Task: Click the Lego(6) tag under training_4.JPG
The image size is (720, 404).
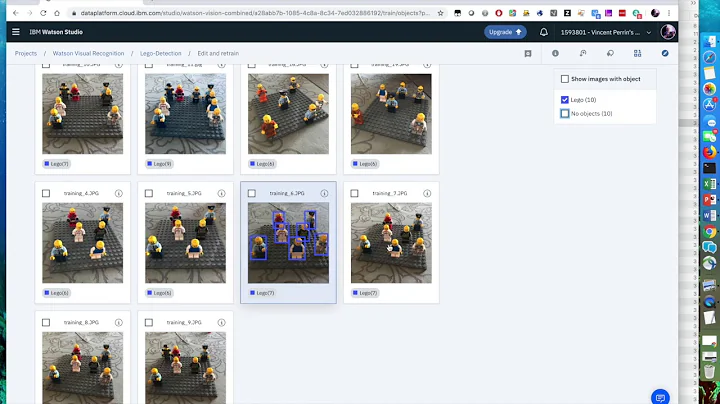Action: (x=56, y=292)
